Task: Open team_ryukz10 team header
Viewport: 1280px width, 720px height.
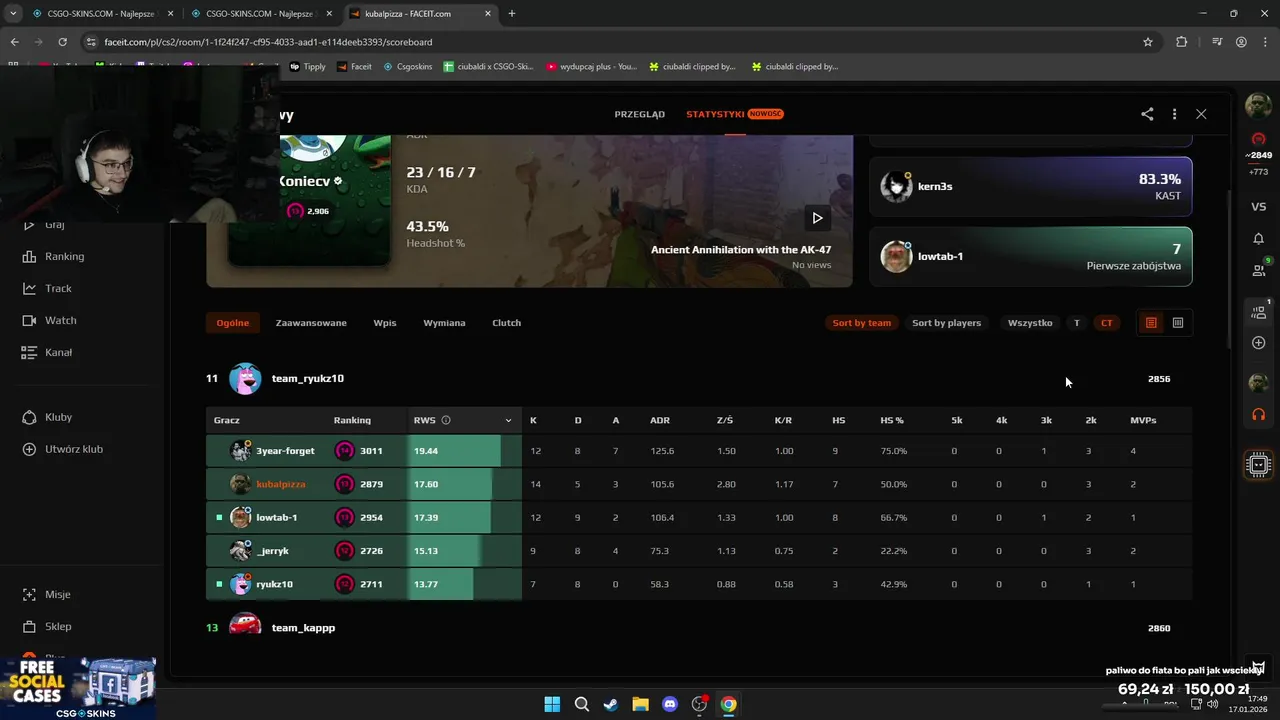Action: point(307,379)
